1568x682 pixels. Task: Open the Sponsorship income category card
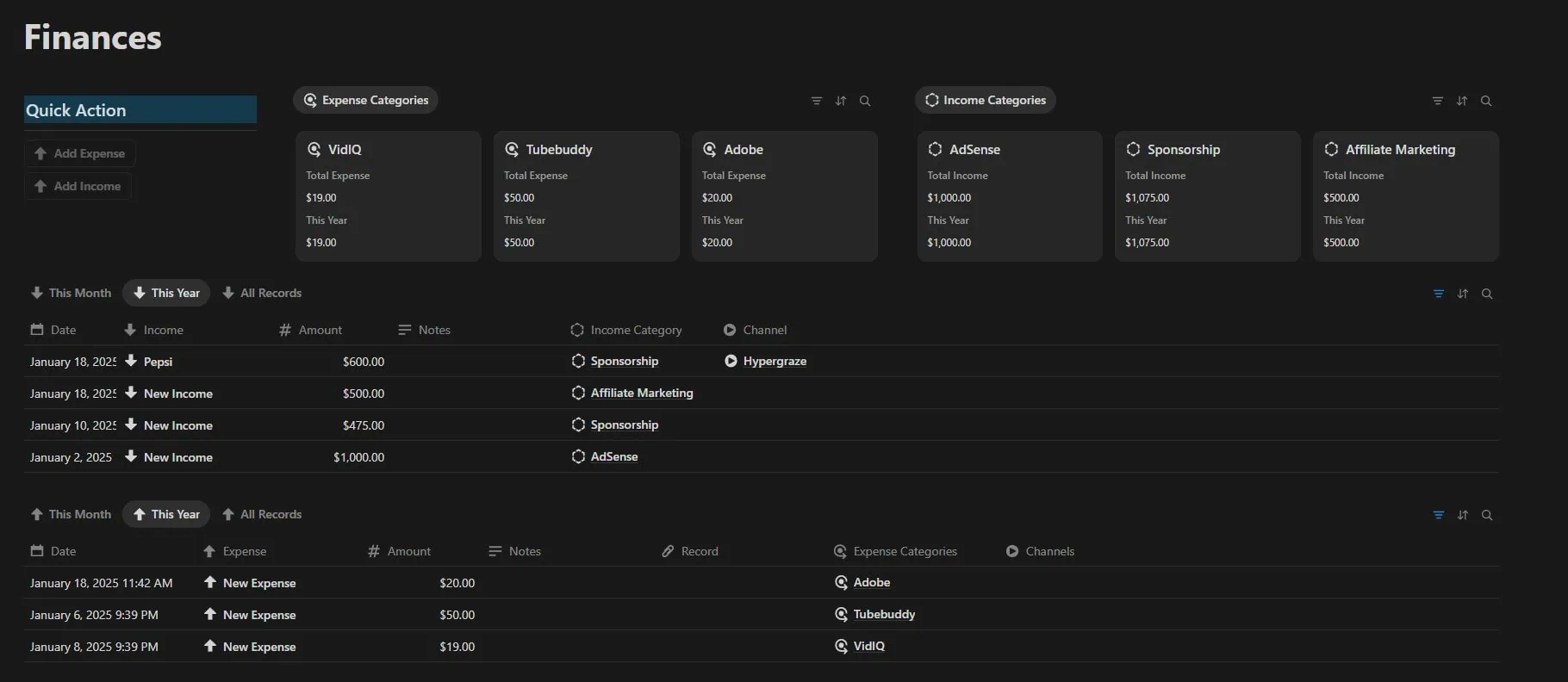1206,195
